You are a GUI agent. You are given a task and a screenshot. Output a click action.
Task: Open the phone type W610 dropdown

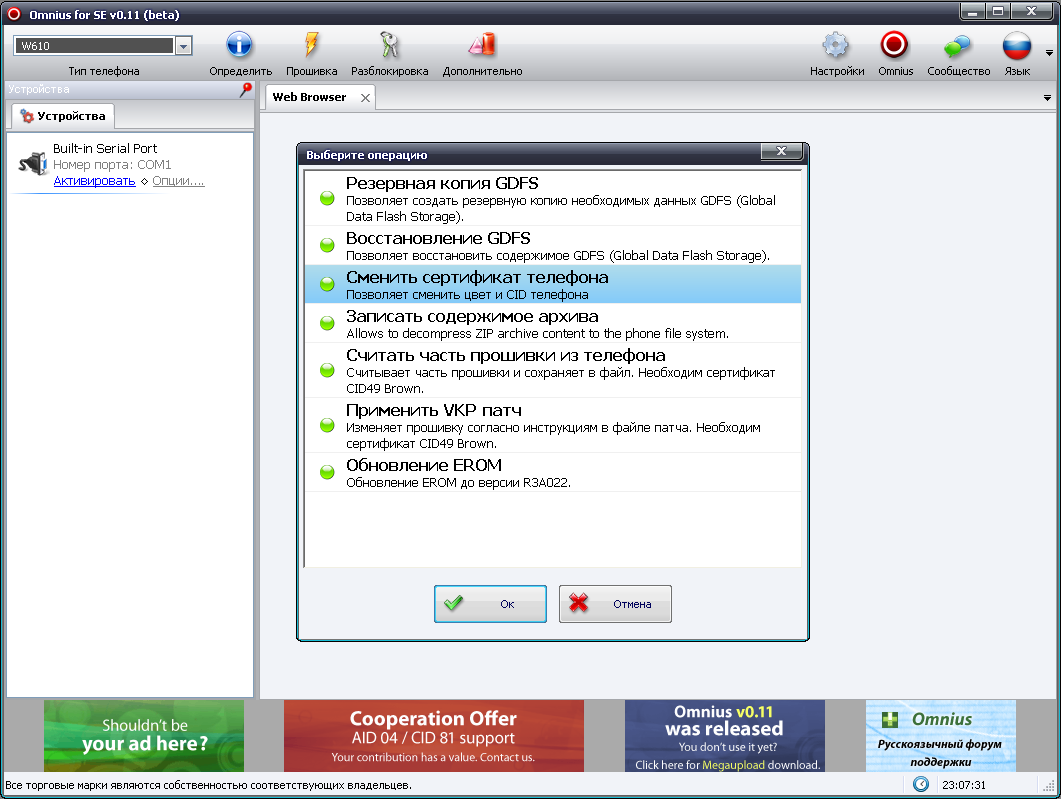[x=183, y=46]
